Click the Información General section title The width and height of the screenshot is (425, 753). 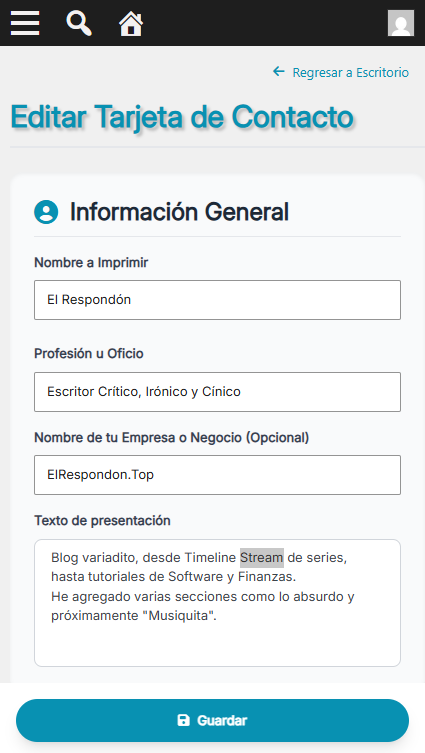coord(179,212)
